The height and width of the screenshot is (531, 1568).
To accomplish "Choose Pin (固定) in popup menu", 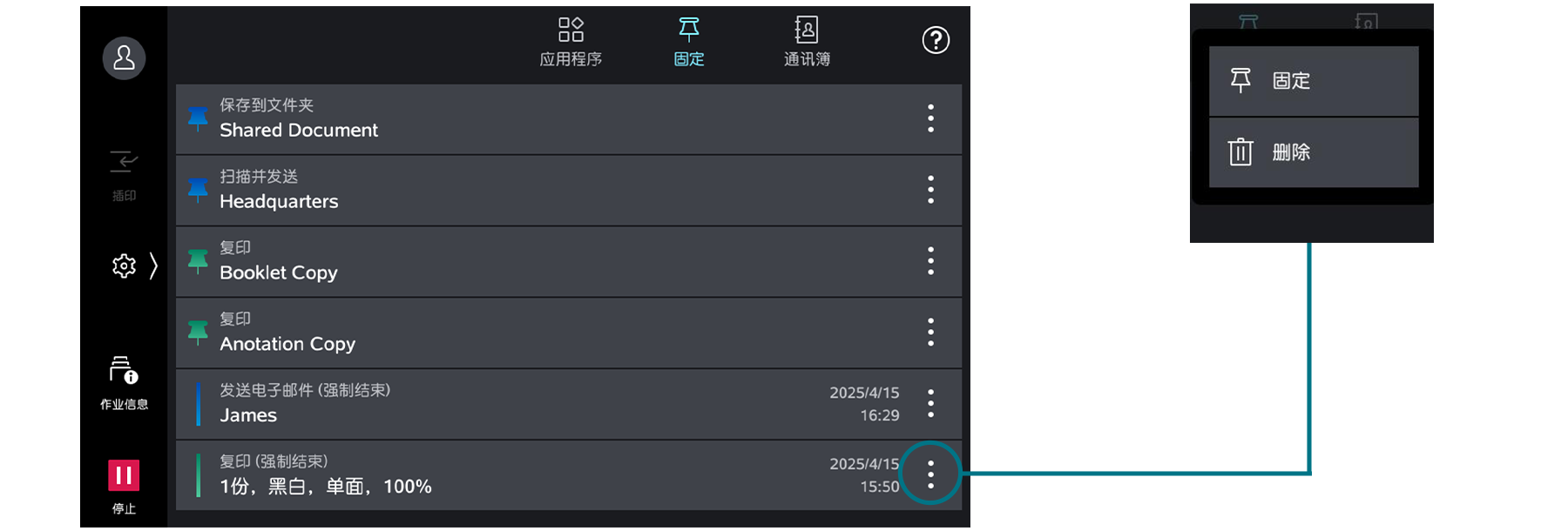I will coord(1313,81).
